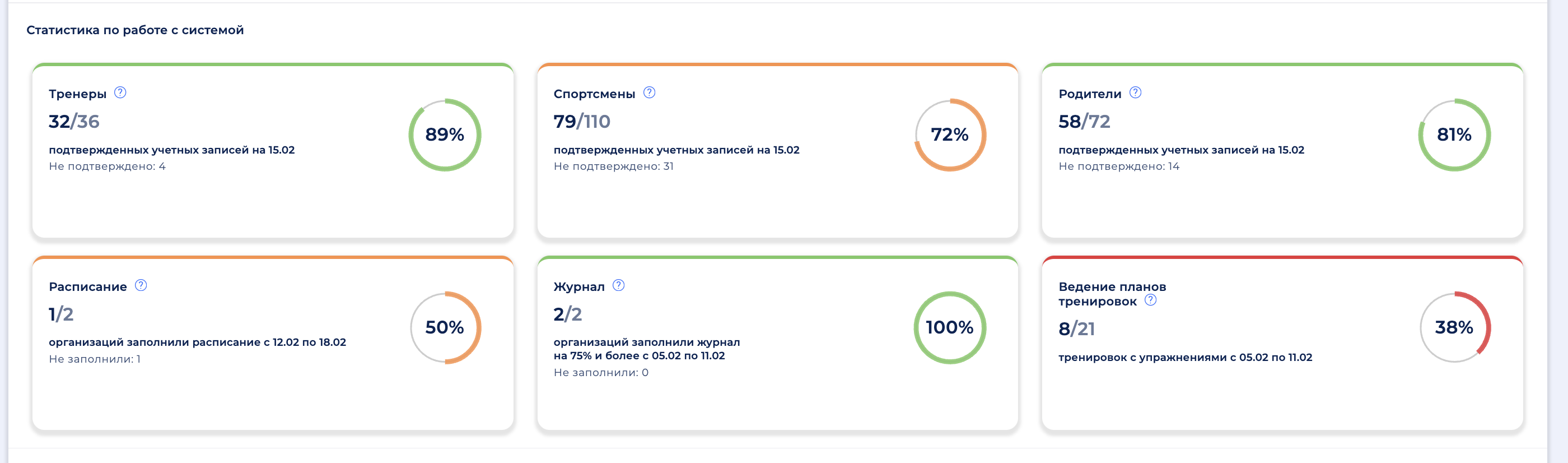
Task: Click the 79/110 athletes count
Action: point(581,121)
